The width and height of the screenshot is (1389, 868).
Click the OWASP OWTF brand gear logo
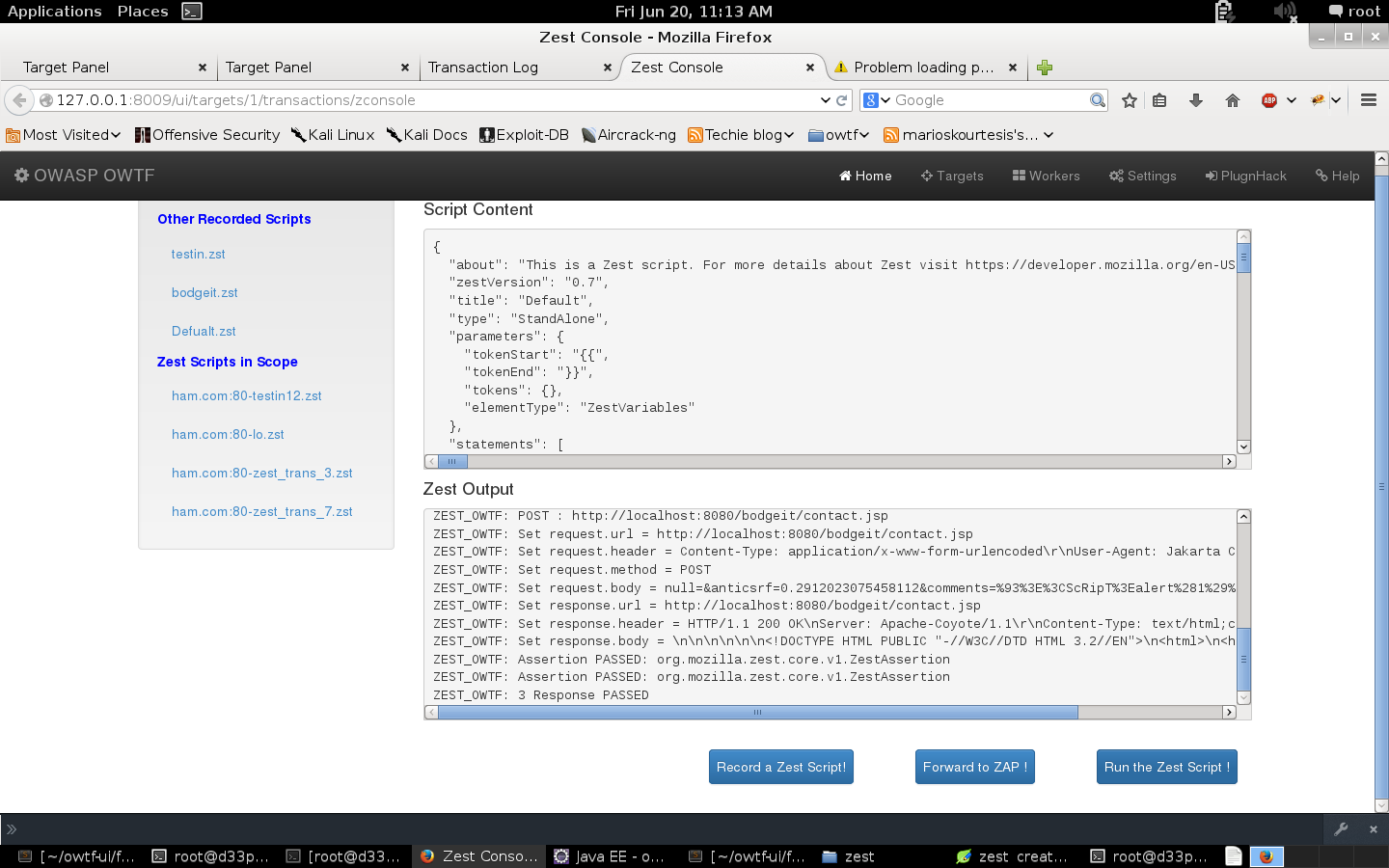coord(21,176)
